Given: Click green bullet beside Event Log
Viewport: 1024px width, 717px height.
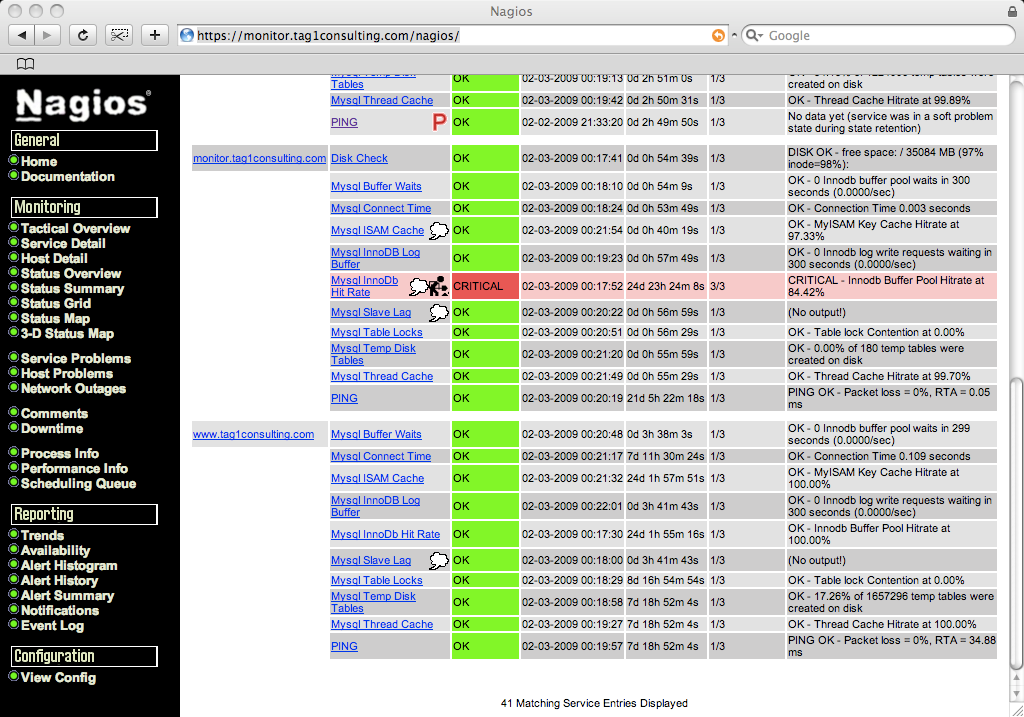Looking at the screenshot, I should click(13, 624).
